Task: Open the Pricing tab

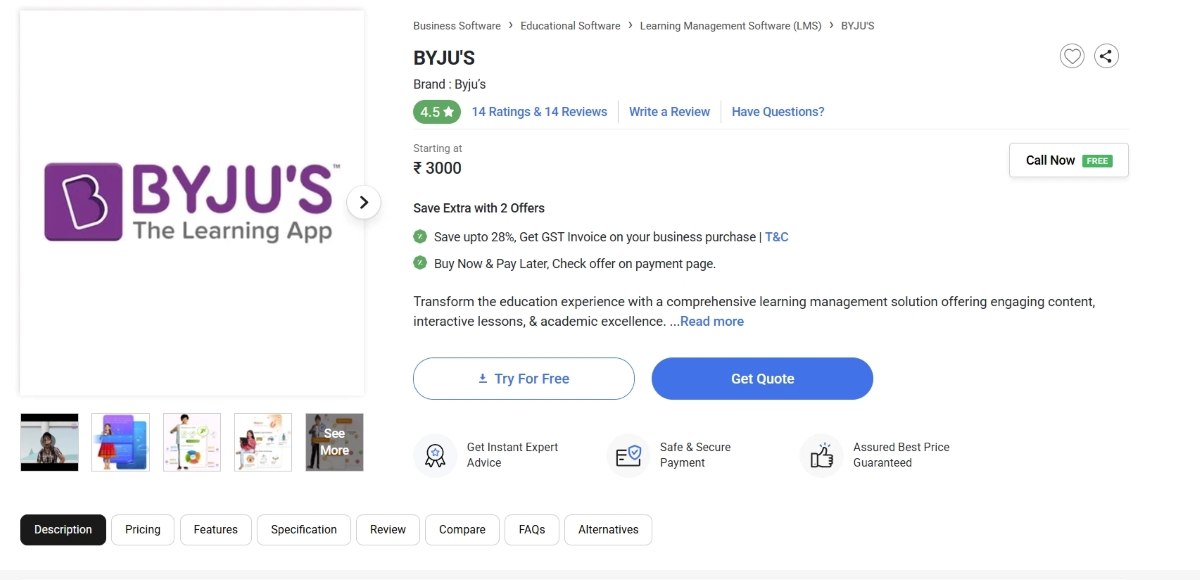Action: [143, 530]
